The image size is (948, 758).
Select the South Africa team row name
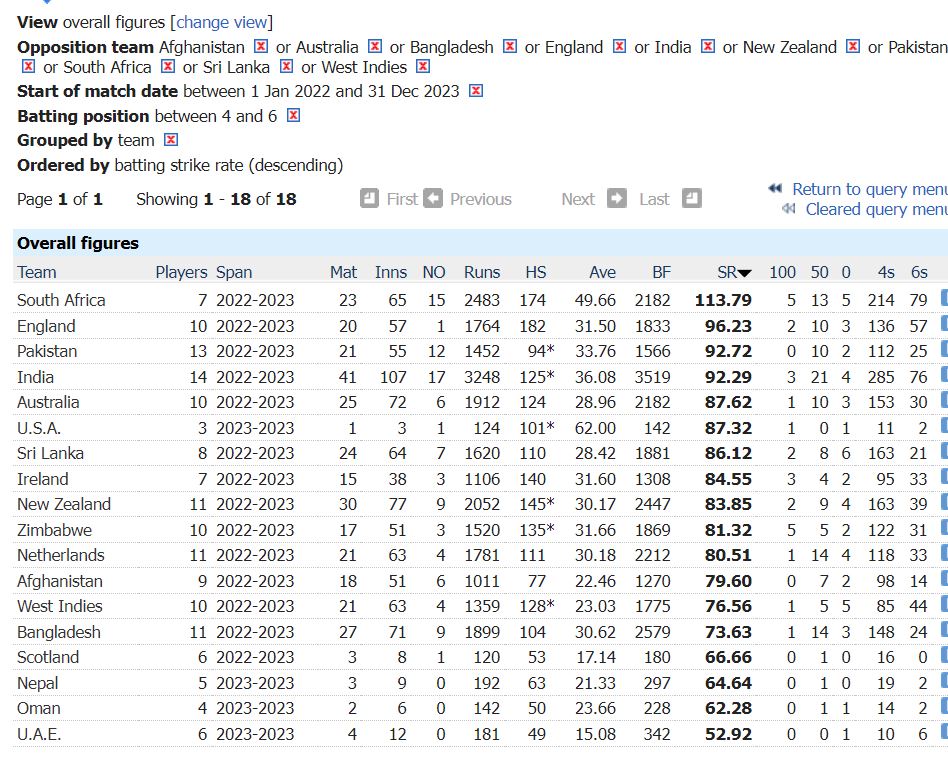(61, 300)
